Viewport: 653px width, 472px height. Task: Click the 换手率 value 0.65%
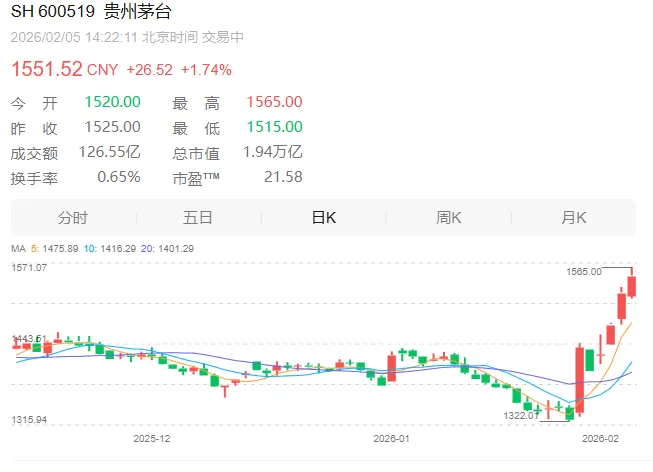119,177
